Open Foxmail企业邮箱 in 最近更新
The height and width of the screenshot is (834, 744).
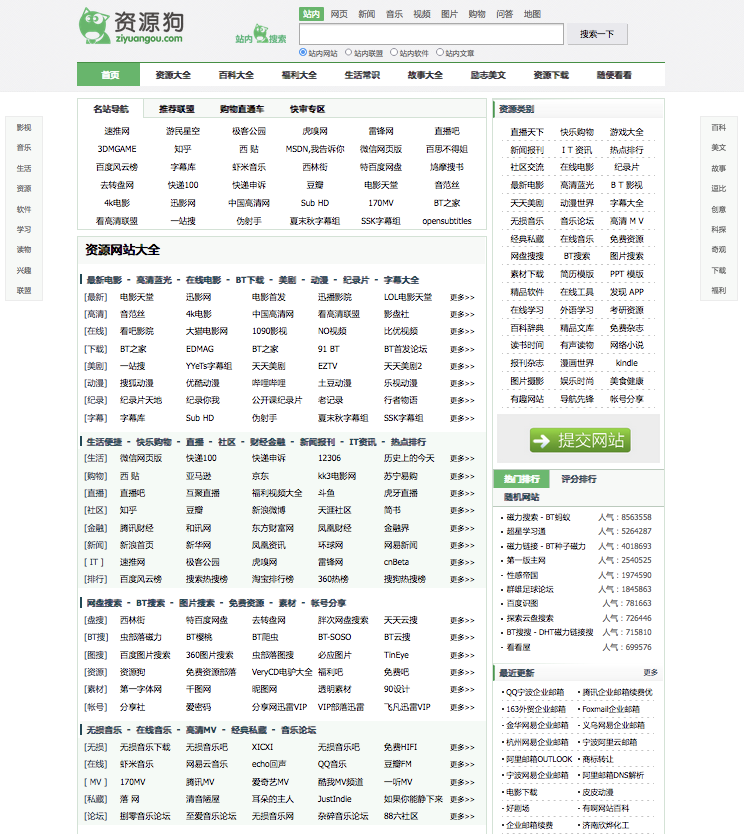(611, 709)
